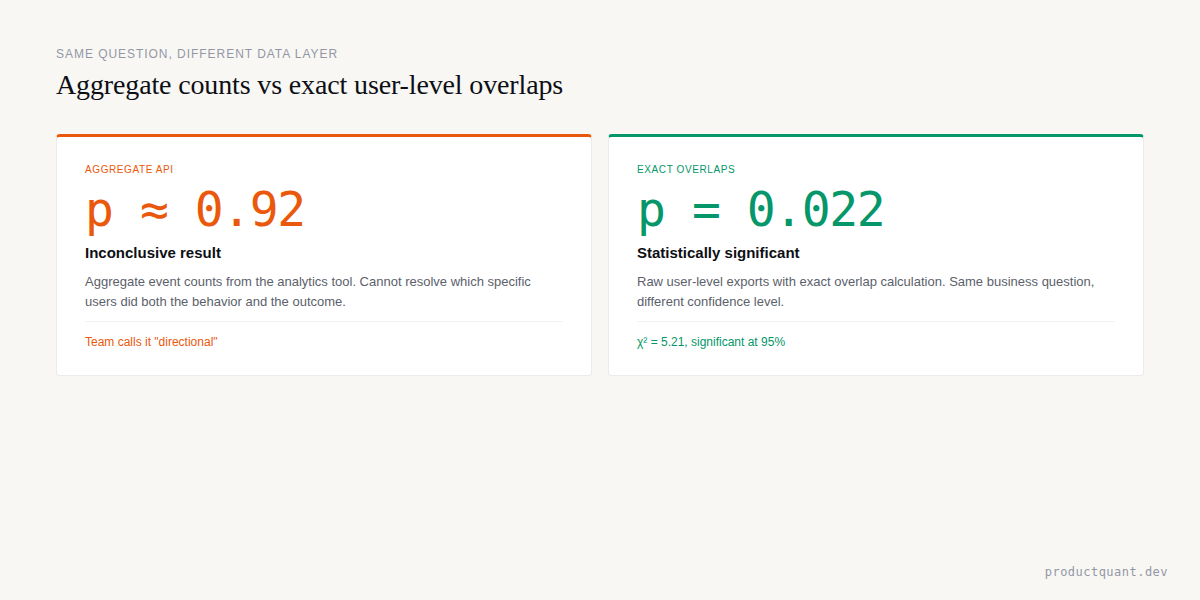Image resolution: width=1200 pixels, height=600 pixels.
Task: Select the 'Statistically significant' heading
Action: pos(718,253)
